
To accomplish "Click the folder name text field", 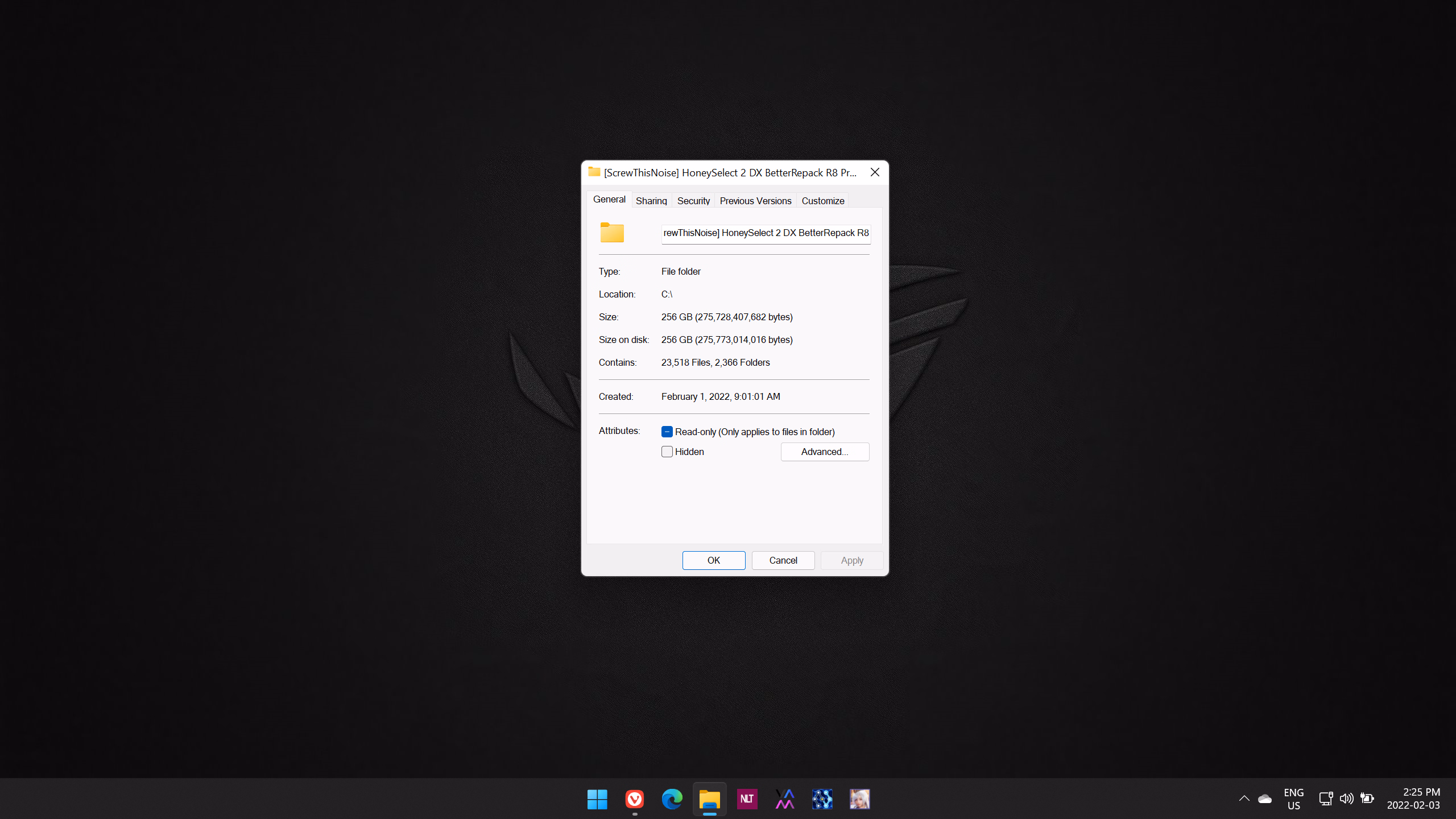I will coord(766,233).
